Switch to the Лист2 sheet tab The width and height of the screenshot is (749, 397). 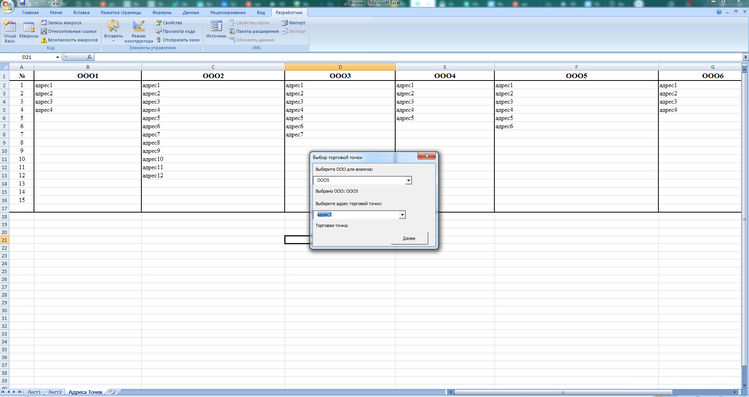(55, 392)
